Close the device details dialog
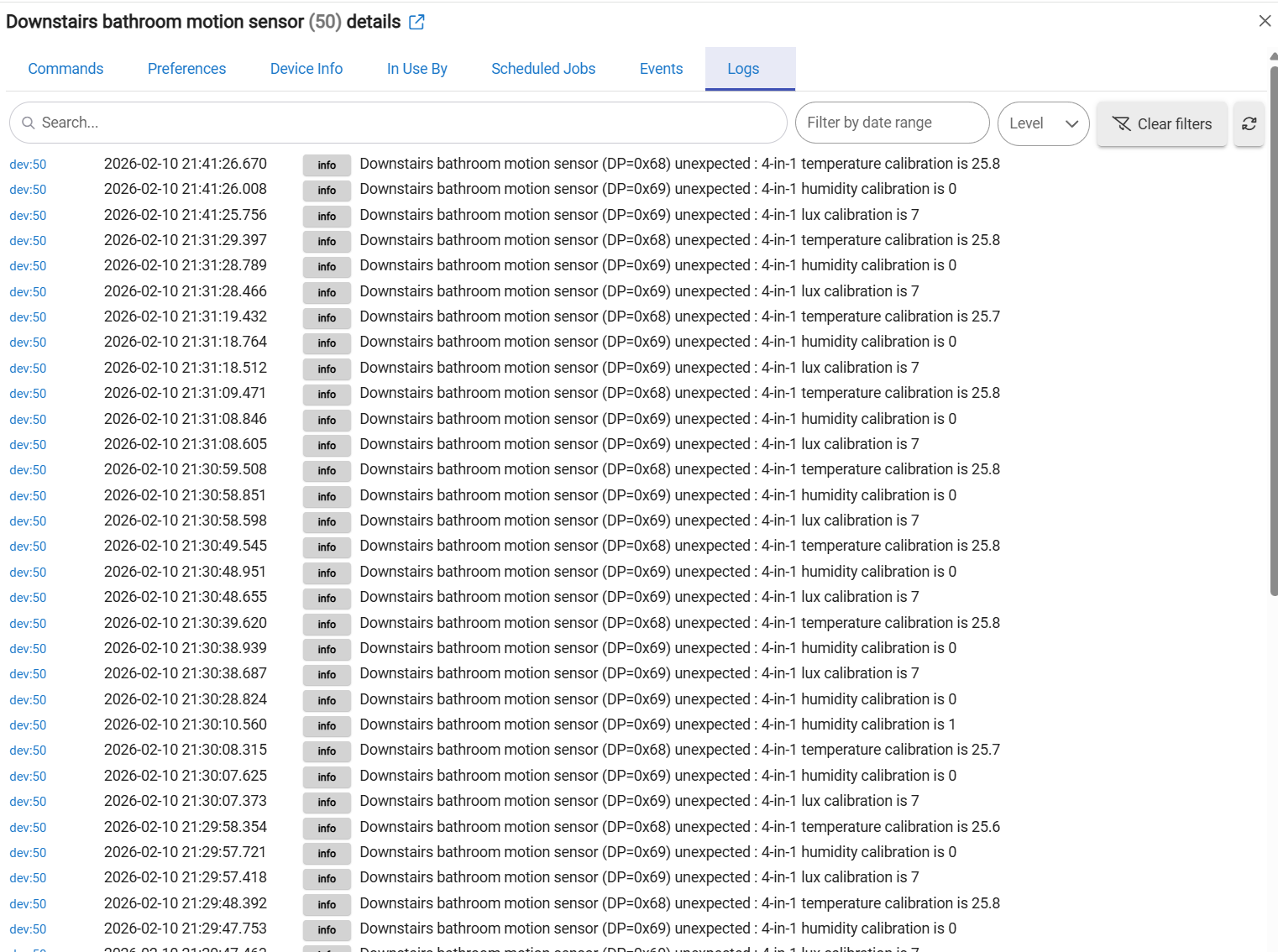The image size is (1278, 952). click(x=1265, y=21)
